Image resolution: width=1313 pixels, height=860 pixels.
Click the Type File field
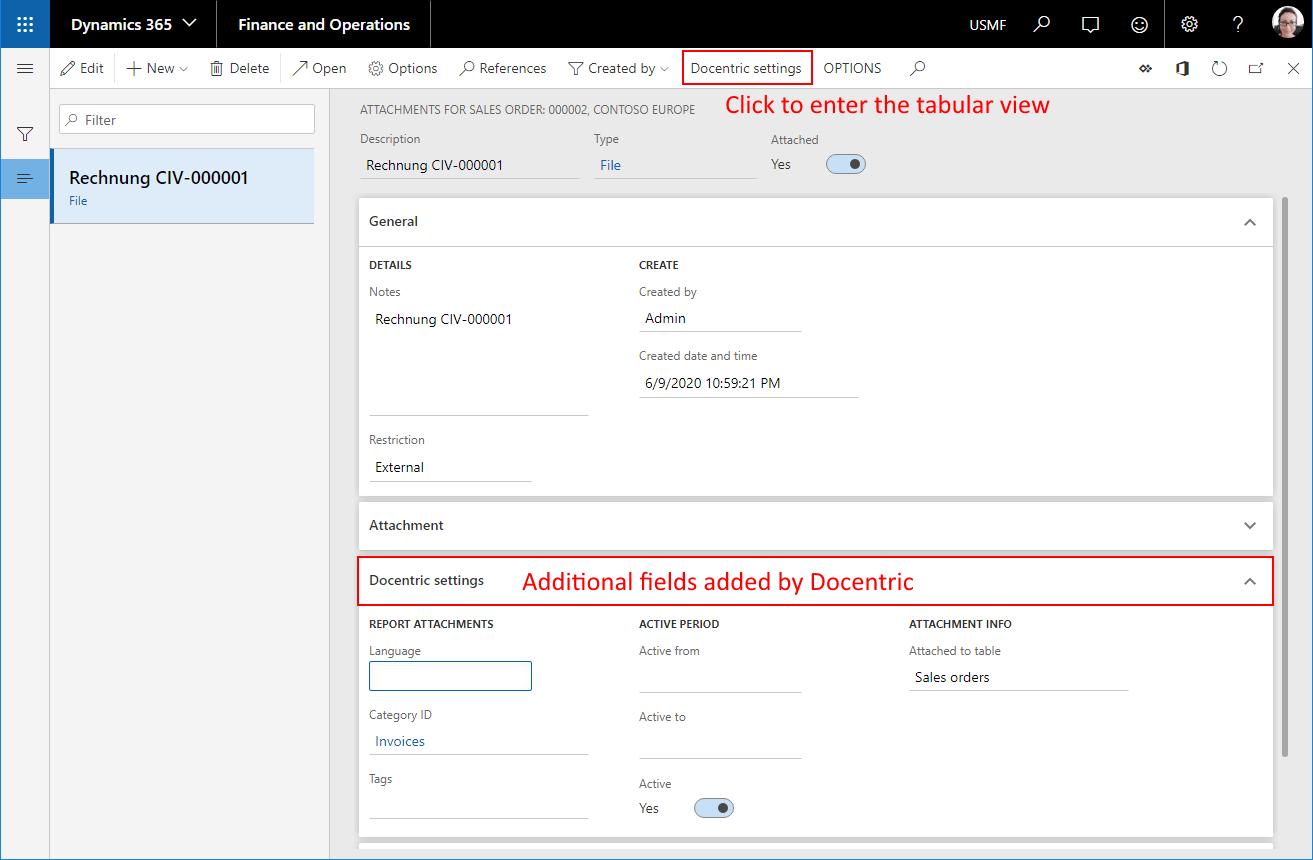[675, 165]
